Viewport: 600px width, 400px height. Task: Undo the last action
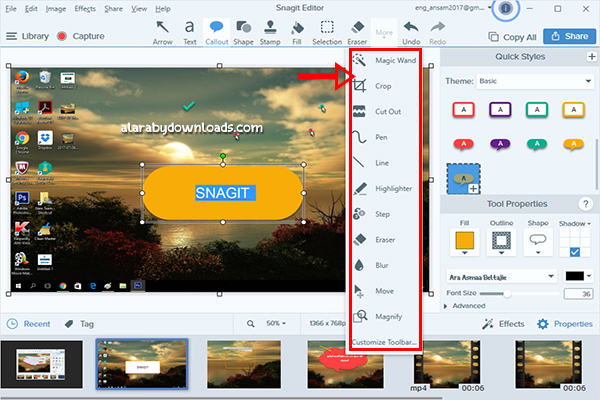(411, 33)
